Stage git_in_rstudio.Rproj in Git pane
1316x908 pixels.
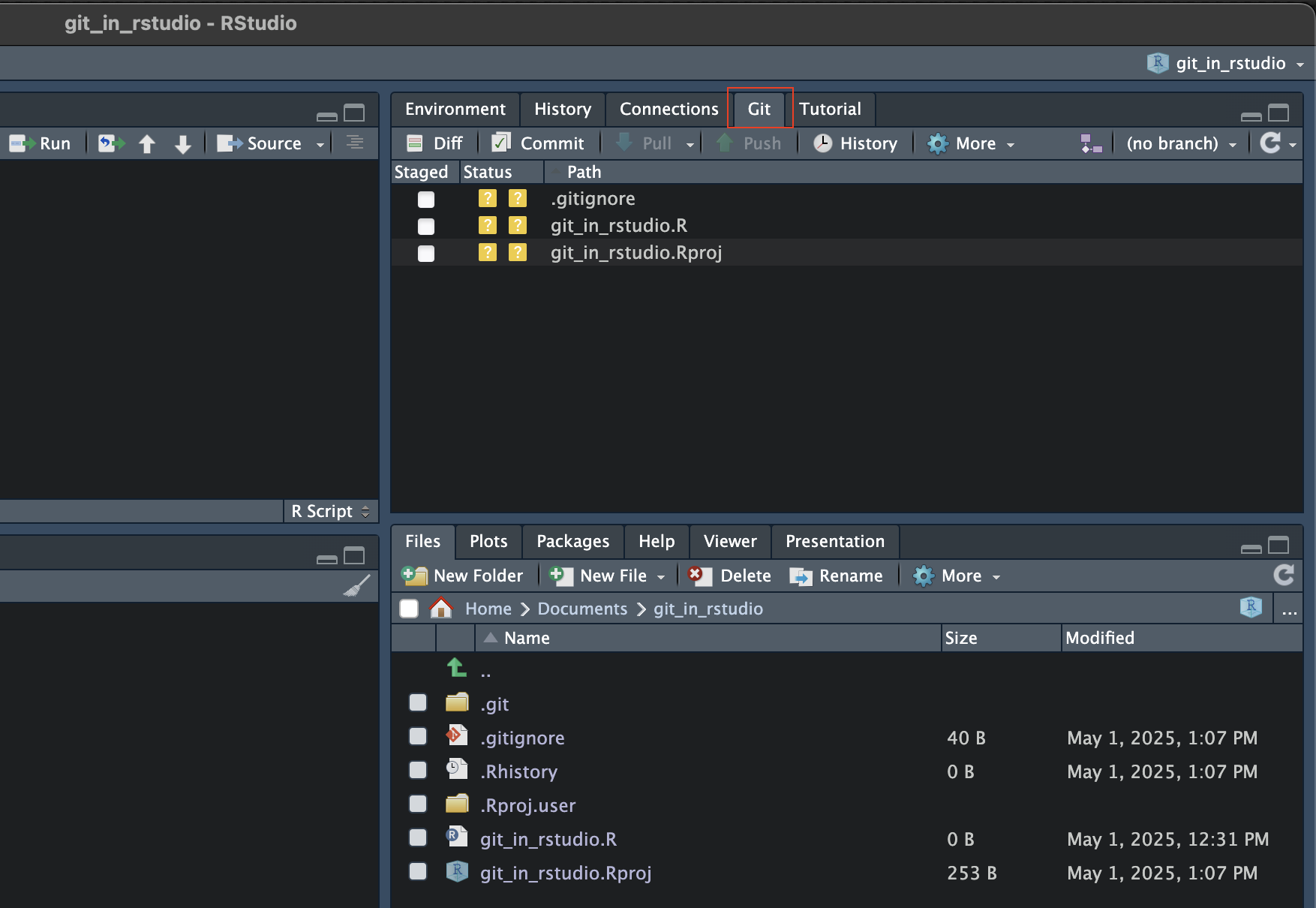[x=426, y=253]
